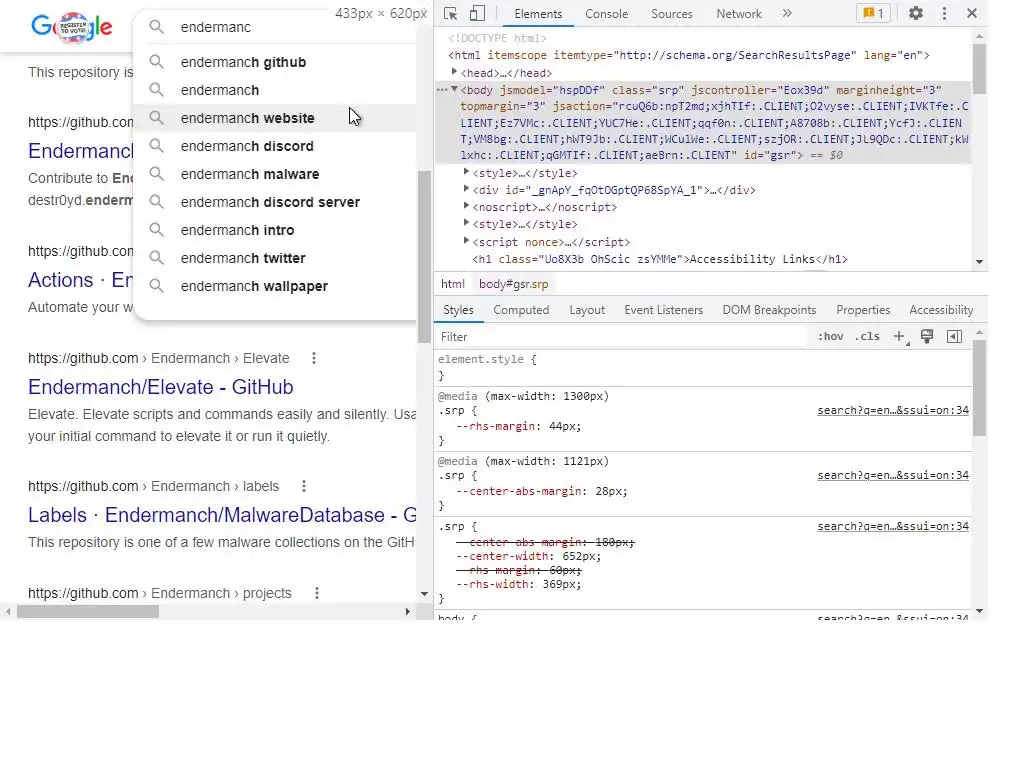Open the Event Listeners tab
Screen dimensions: 1024x768
(664, 310)
